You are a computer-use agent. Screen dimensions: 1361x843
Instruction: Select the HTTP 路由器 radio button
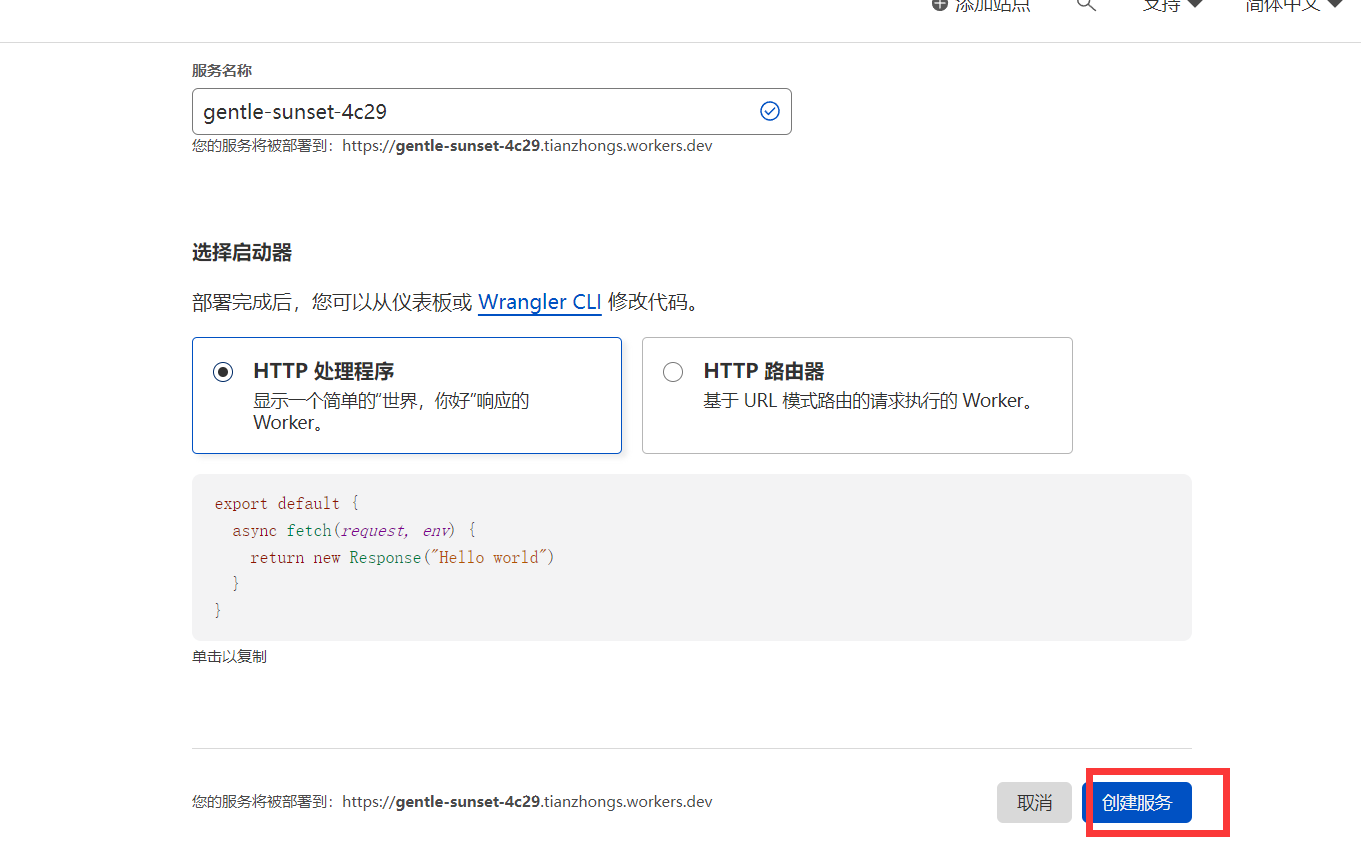[673, 372]
